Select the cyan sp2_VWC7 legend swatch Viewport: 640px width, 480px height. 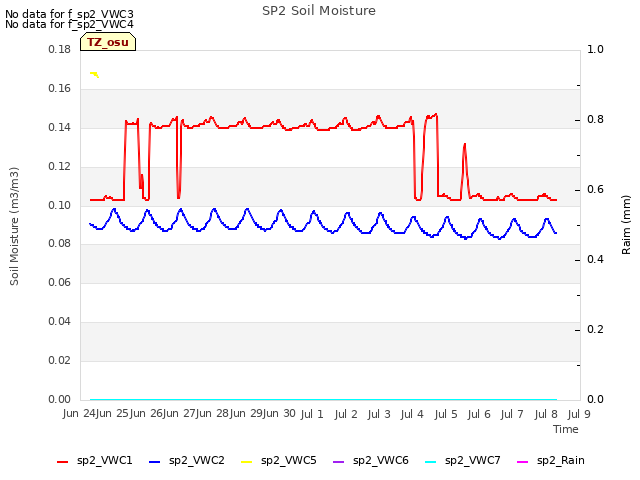pos(431,462)
